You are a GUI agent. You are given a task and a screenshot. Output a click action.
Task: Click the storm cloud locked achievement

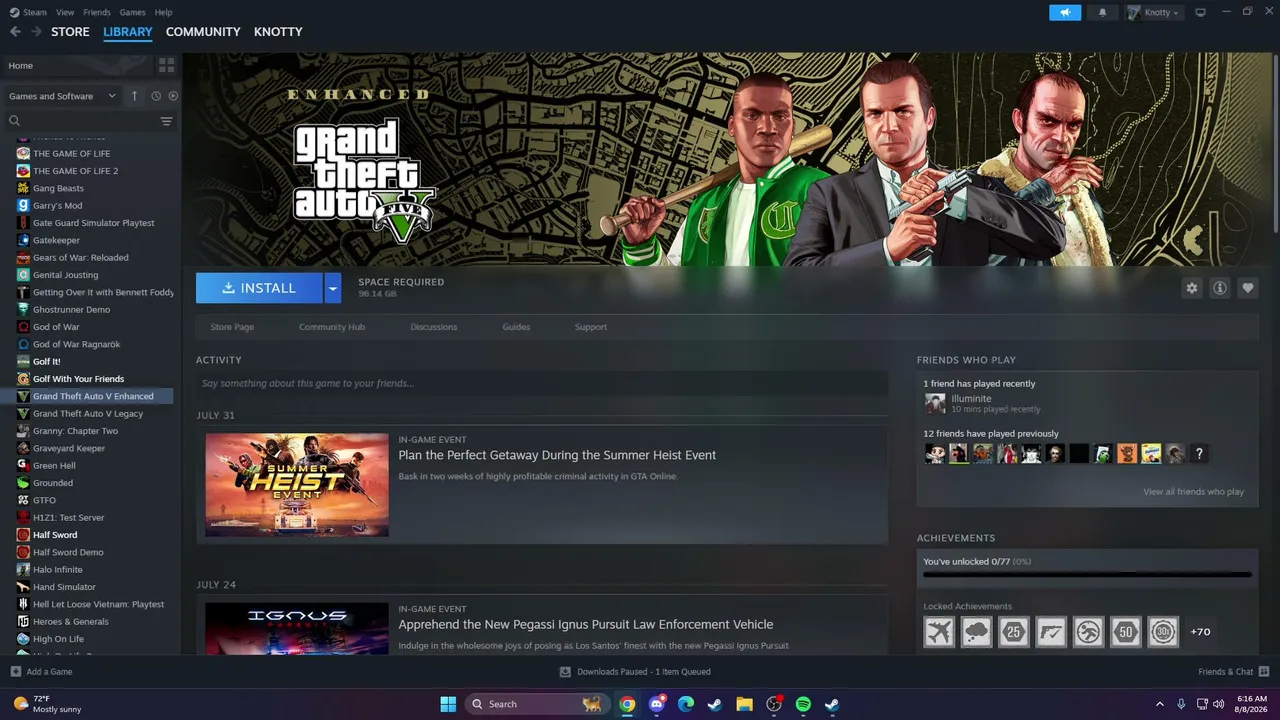(976, 632)
